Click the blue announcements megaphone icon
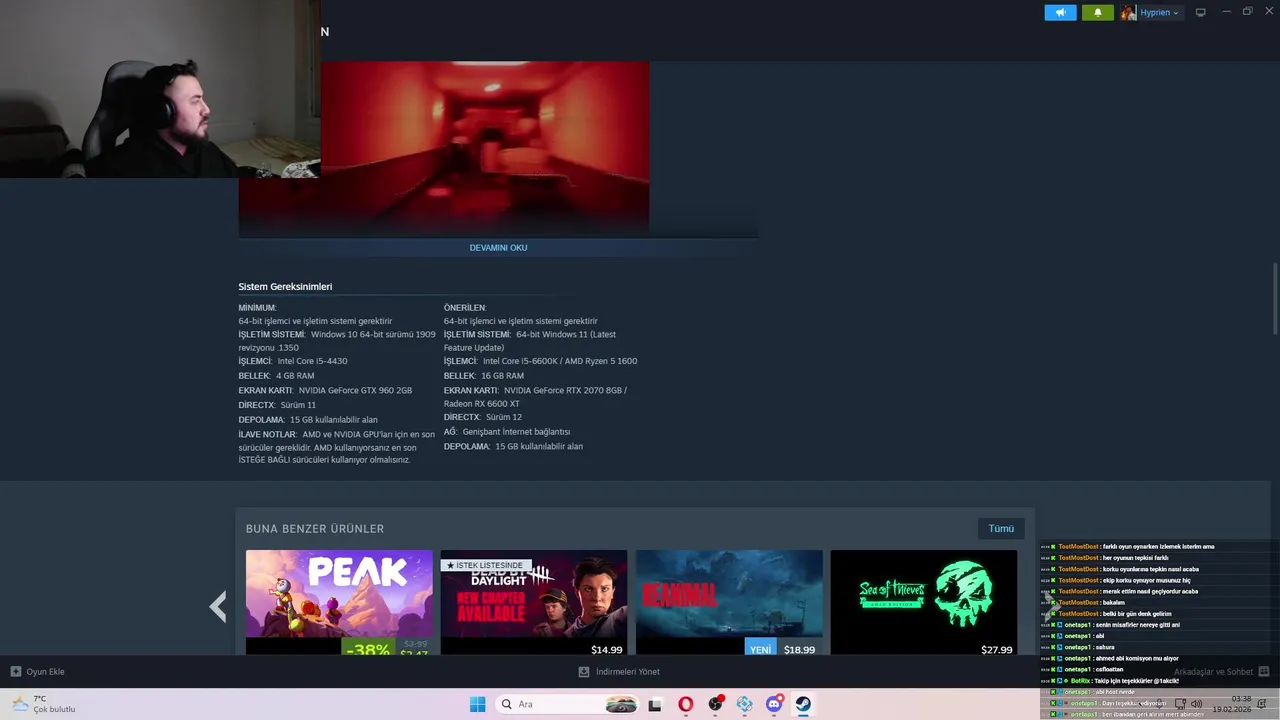1280x720 pixels. [x=1060, y=12]
